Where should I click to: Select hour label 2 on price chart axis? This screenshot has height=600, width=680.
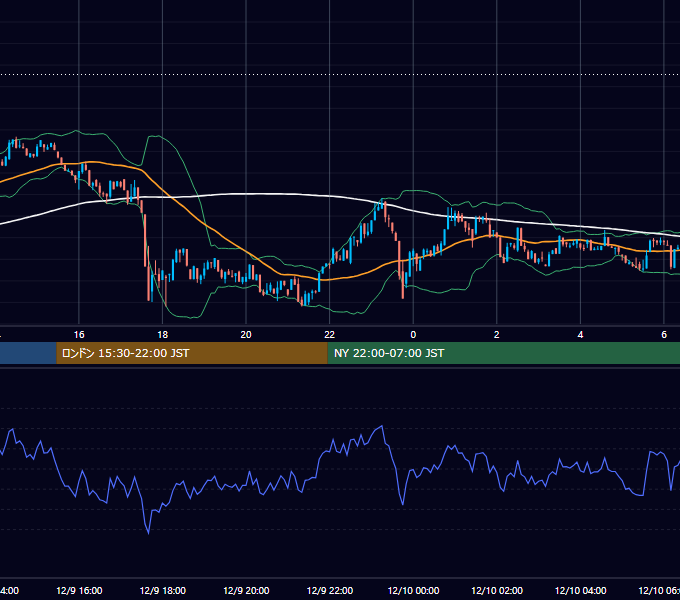[x=497, y=335]
